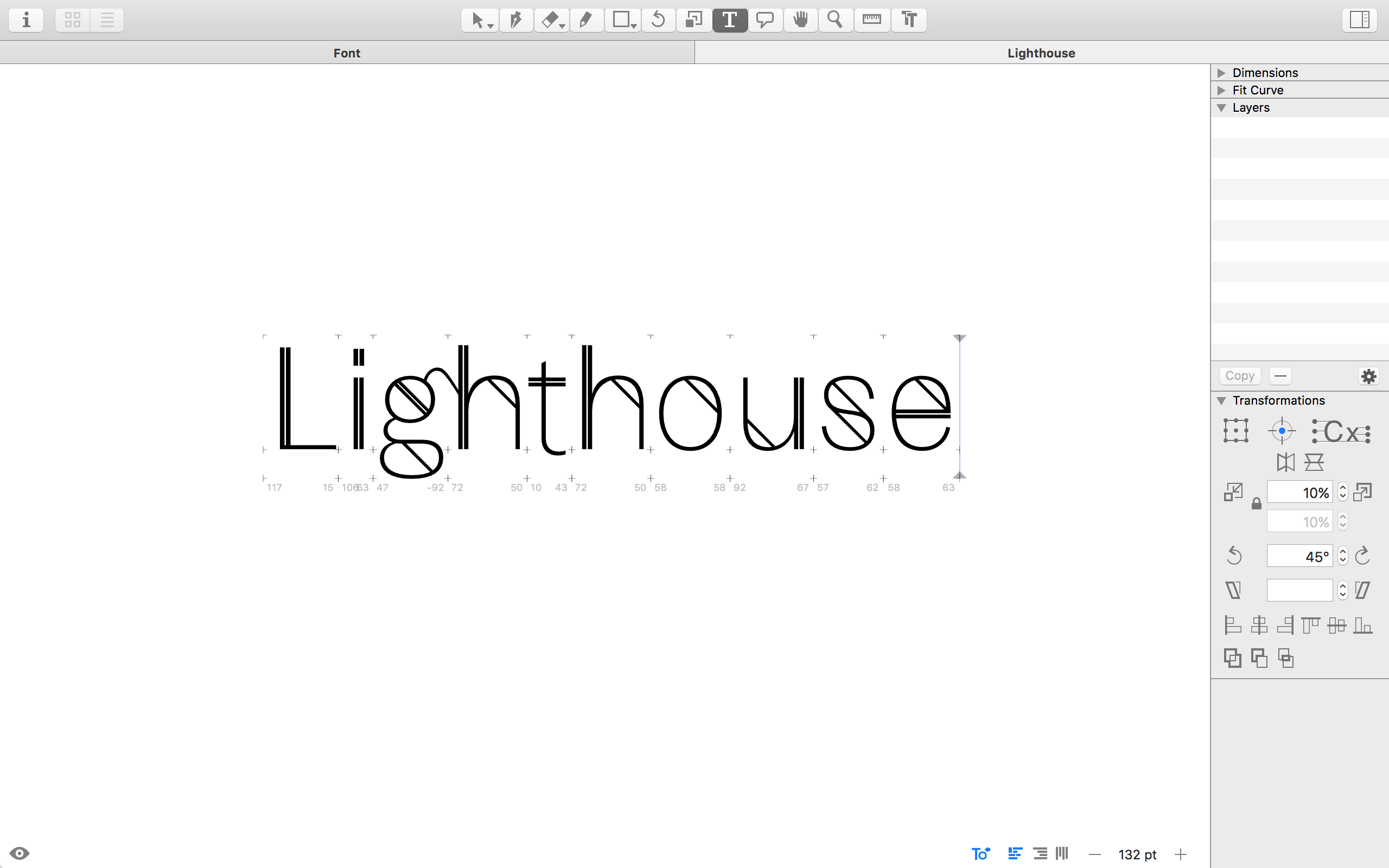Step the slant angle value
Image resolution: width=1389 pixels, height=868 pixels.
(1342, 590)
